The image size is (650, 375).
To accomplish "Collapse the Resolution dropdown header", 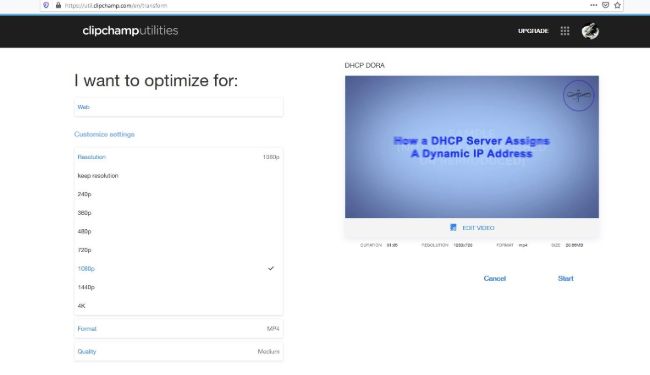I will pos(179,157).
